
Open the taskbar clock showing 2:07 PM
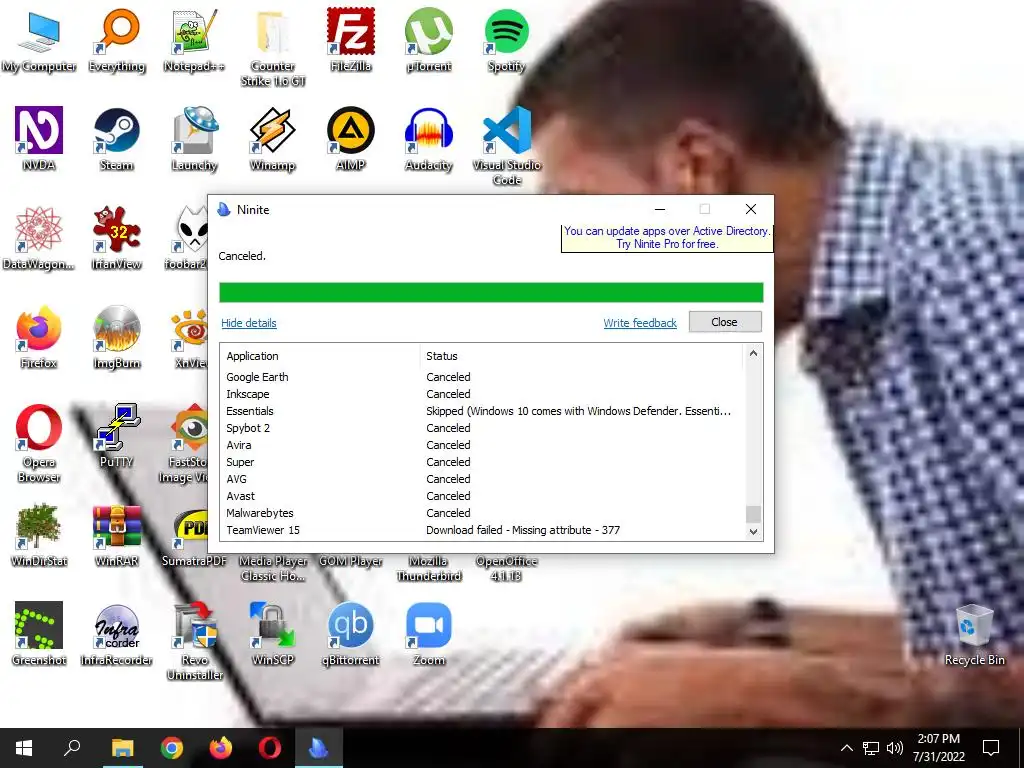[939, 748]
